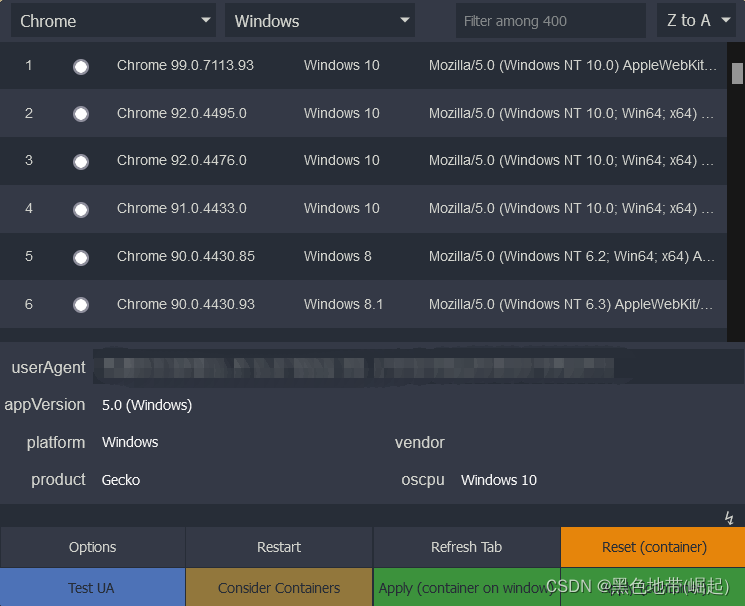Click the Windows NT 6.2 user agent string
Viewport: 745px width, 606px height.
point(572,256)
